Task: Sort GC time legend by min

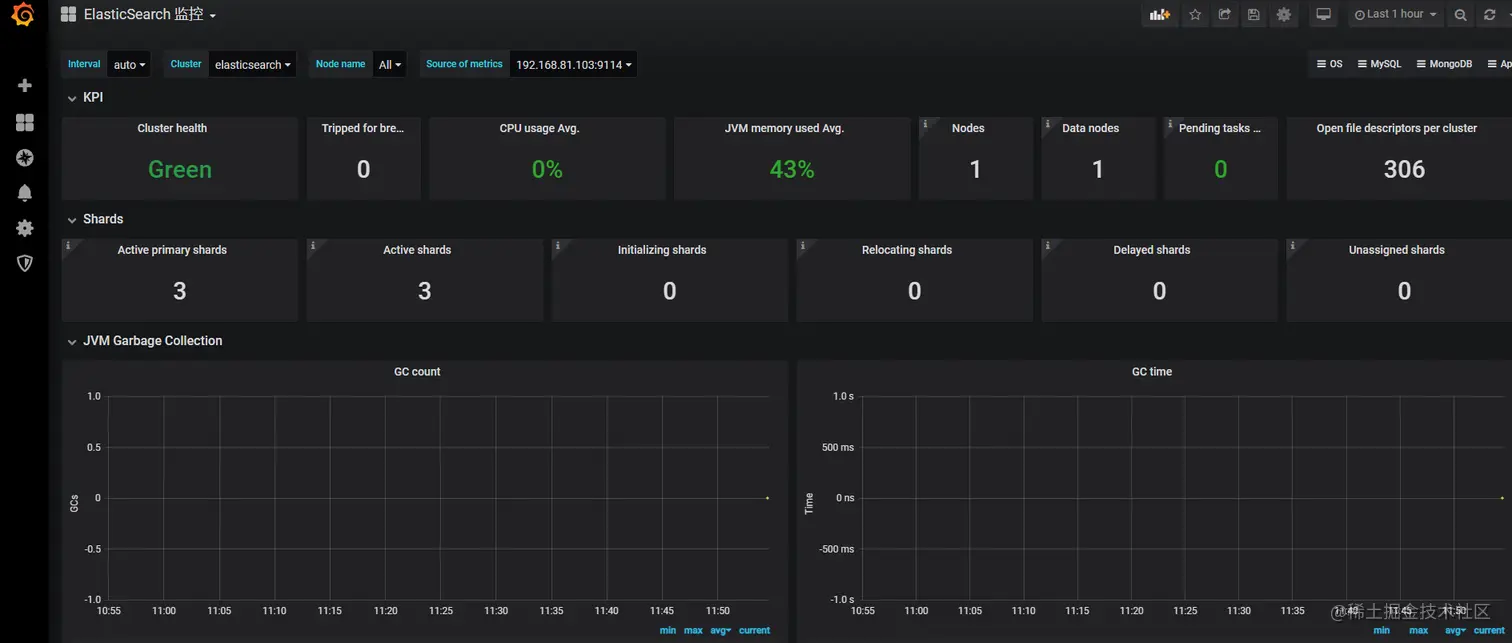Action: 1381,631
